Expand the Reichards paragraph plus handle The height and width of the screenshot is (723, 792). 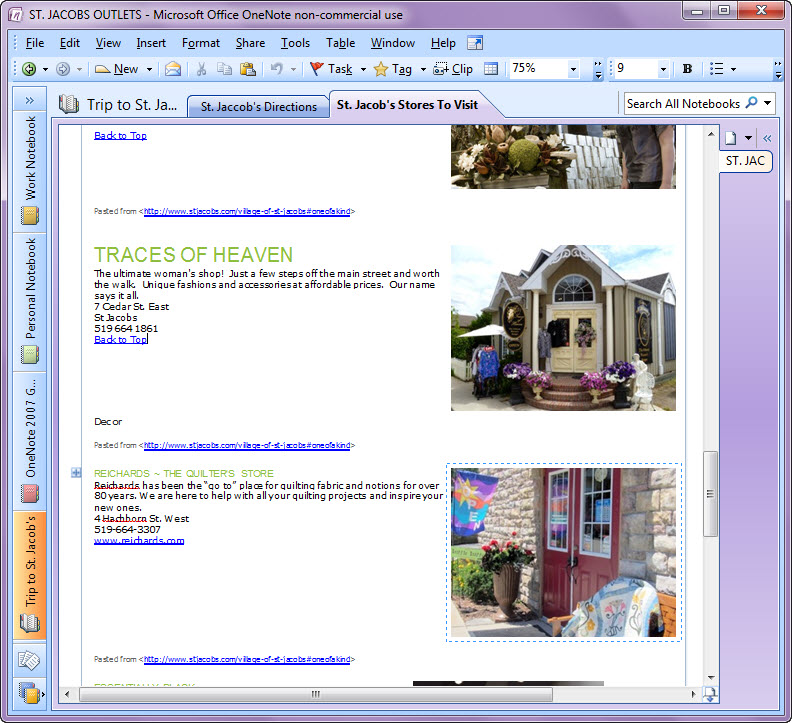[76, 473]
